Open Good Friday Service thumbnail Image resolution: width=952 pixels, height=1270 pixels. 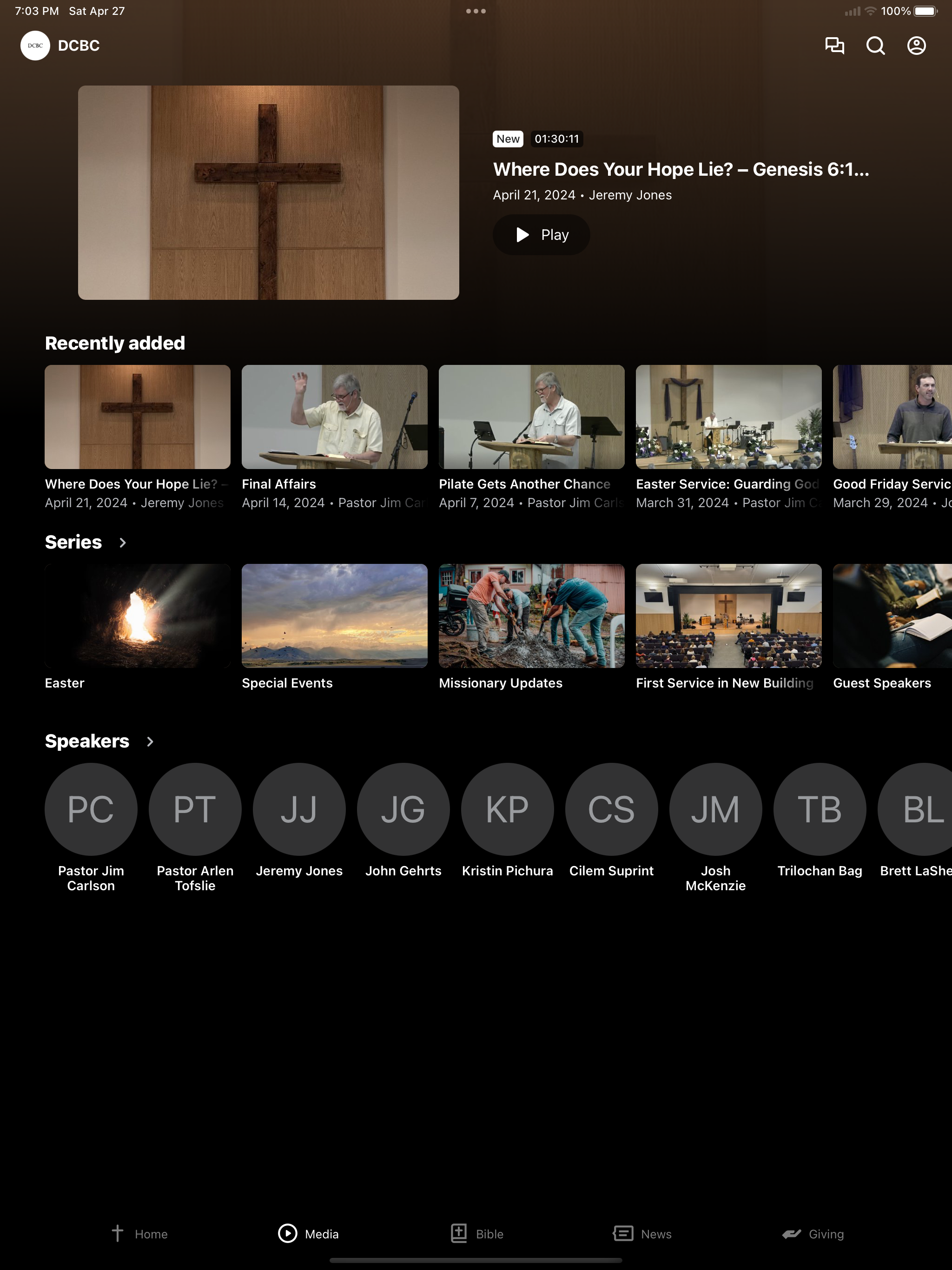point(892,417)
